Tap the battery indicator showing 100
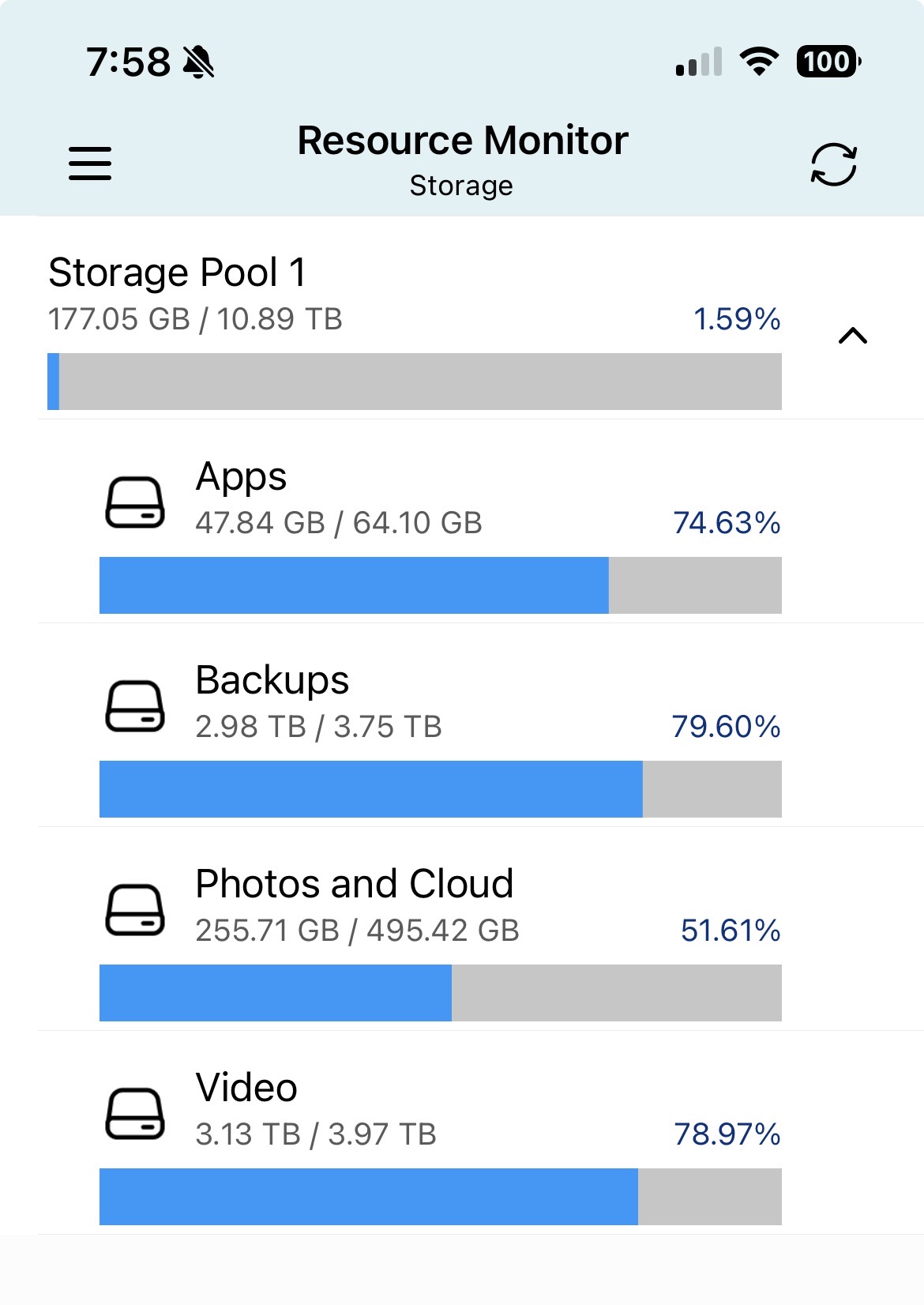The width and height of the screenshot is (924, 1305). pyautogui.click(x=828, y=62)
